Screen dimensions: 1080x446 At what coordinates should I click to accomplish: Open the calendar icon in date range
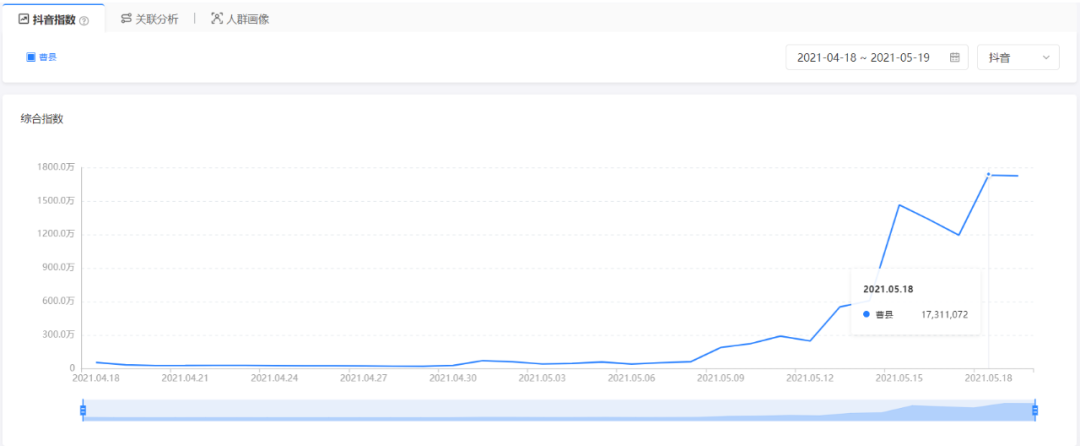[955, 58]
